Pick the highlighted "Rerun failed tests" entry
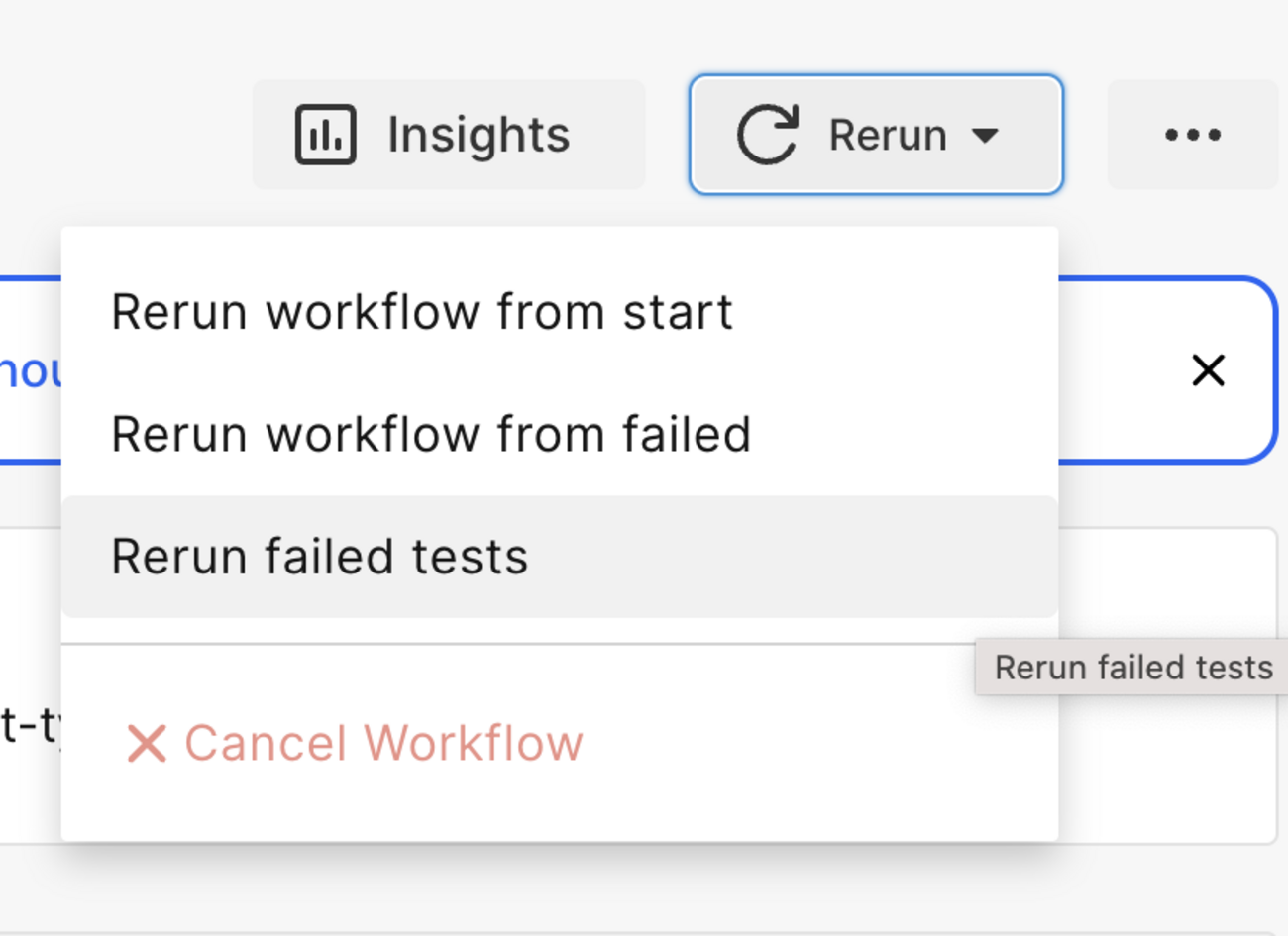This screenshot has height=936, width=1288. pos(320,557)
